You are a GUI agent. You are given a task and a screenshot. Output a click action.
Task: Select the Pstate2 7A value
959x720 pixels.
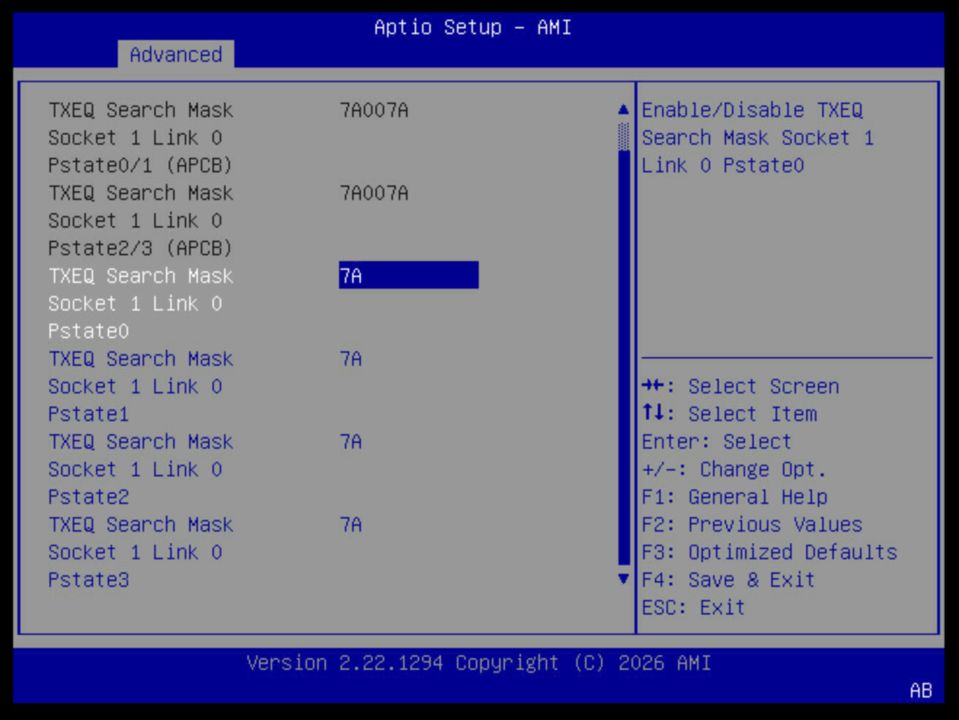351,442
